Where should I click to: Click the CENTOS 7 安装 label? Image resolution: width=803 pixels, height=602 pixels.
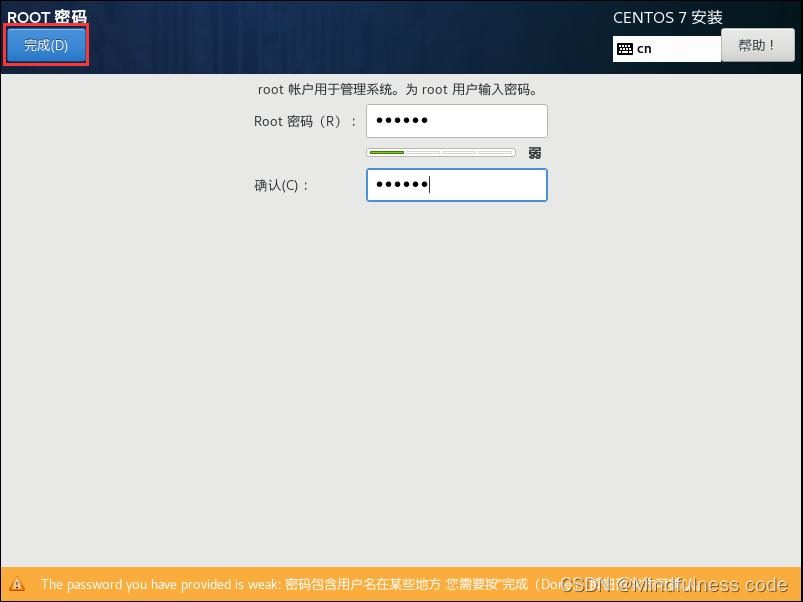pyautogui.click(x=667, y=17)
